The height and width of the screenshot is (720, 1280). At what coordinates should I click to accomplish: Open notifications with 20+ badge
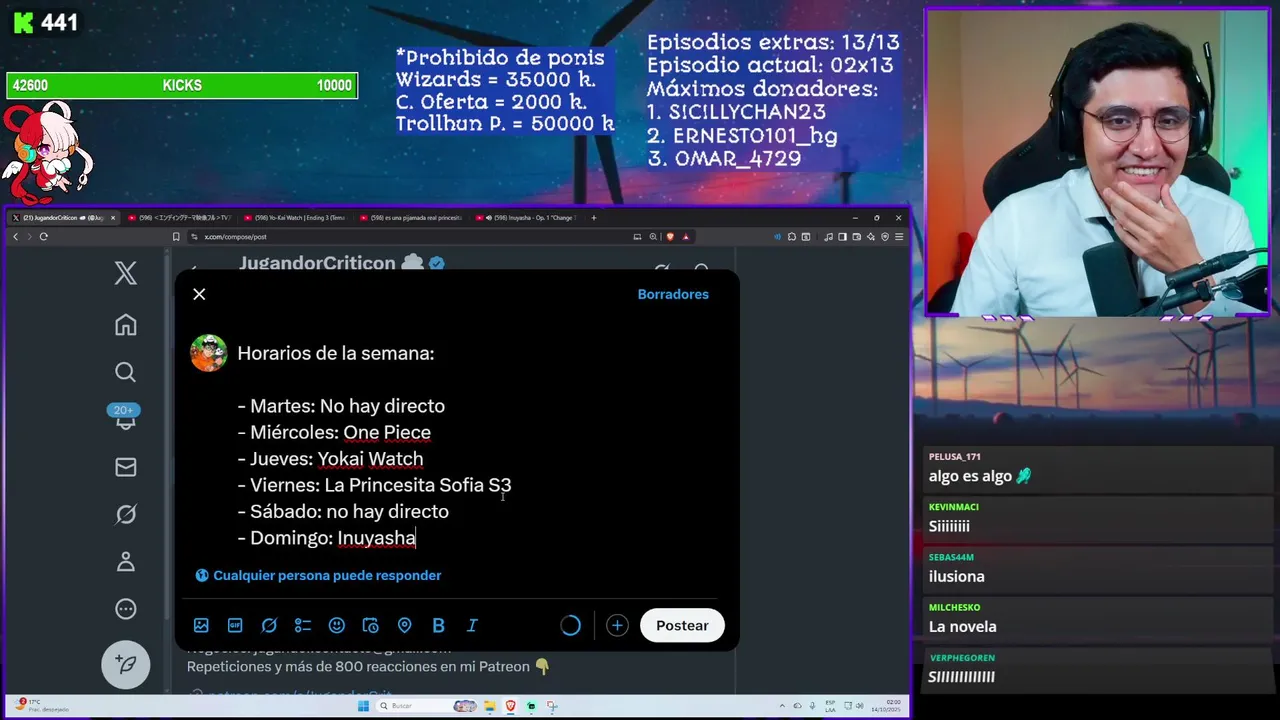coord(125,418)
